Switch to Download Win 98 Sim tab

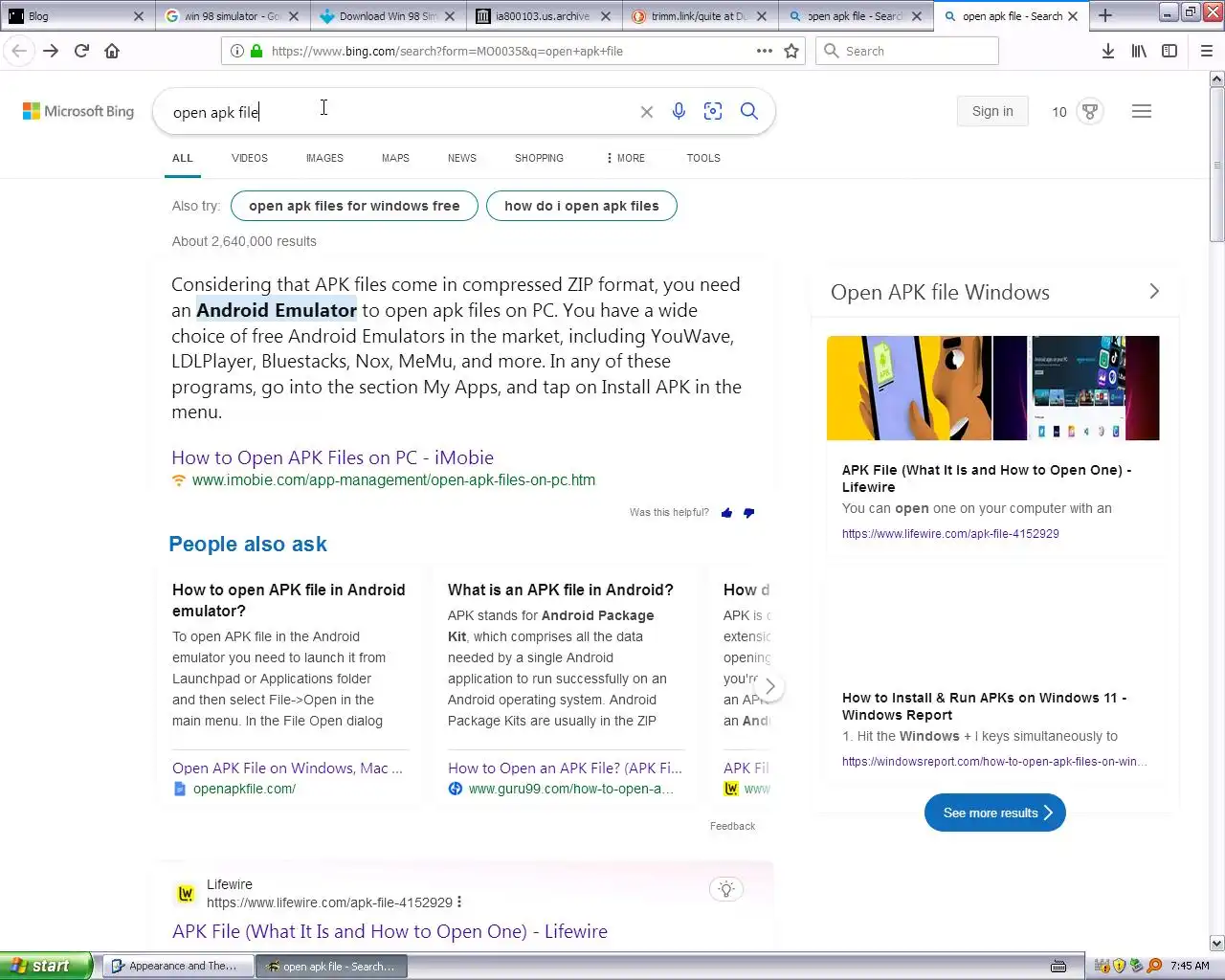pos(387,15)
